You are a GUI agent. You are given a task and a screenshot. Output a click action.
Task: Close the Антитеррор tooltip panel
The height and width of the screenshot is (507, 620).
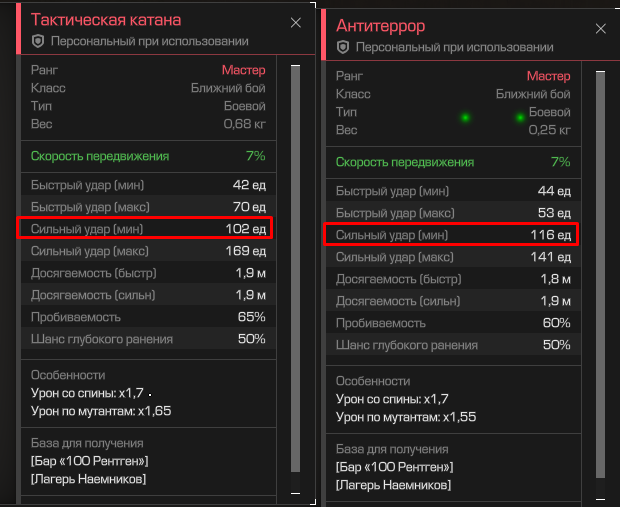[600, 28]
